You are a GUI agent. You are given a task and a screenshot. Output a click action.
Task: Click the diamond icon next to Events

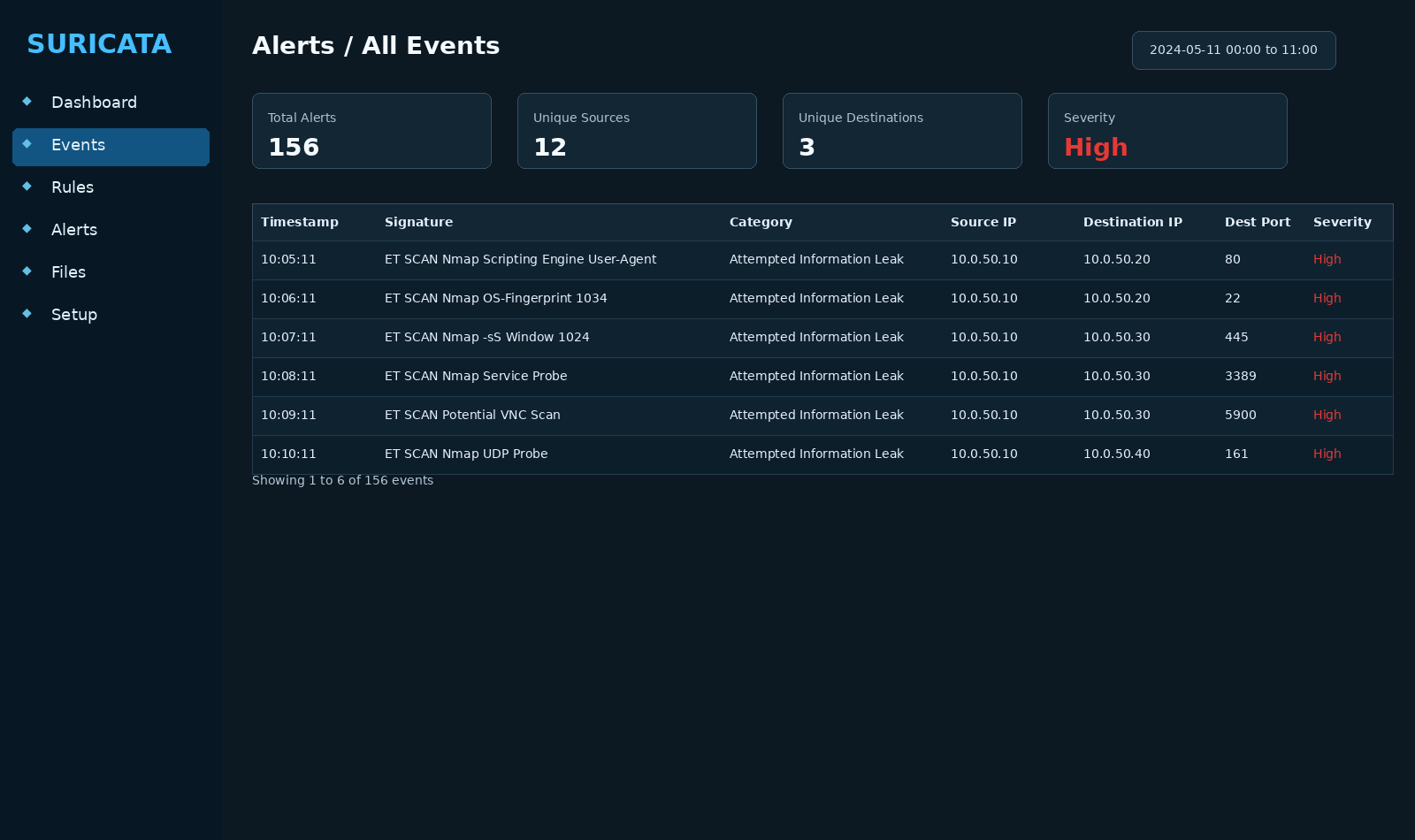[27, 144]
